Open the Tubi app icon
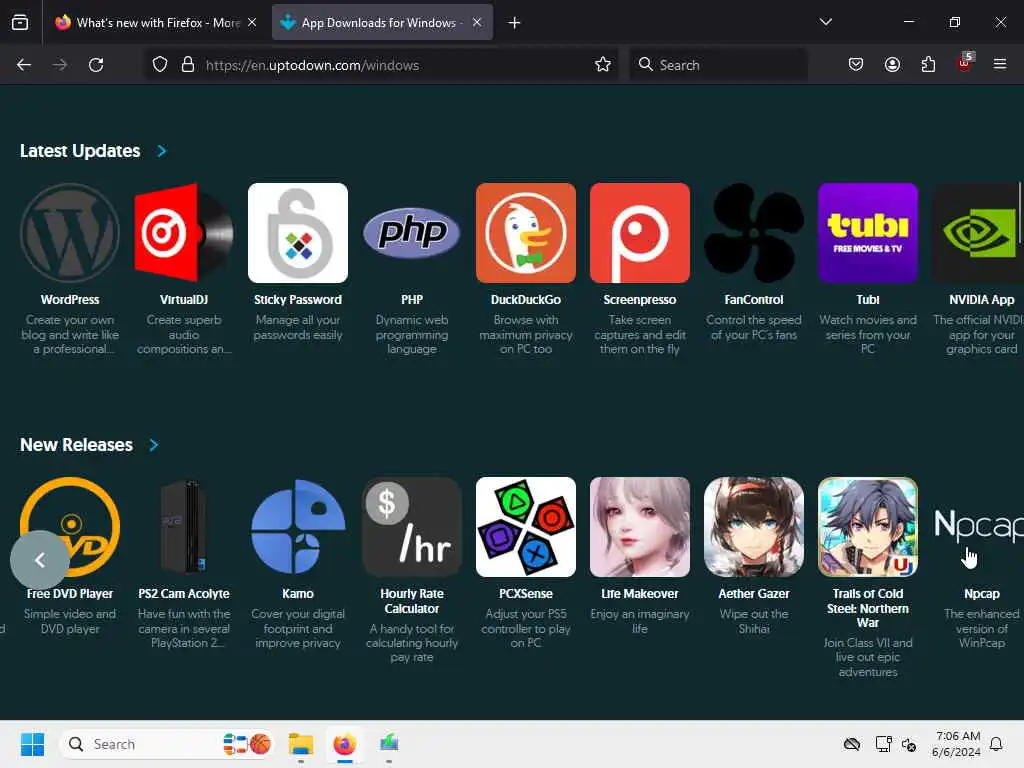The width and height of the screenshot is (1024, 768). click(x=867, y=233)
